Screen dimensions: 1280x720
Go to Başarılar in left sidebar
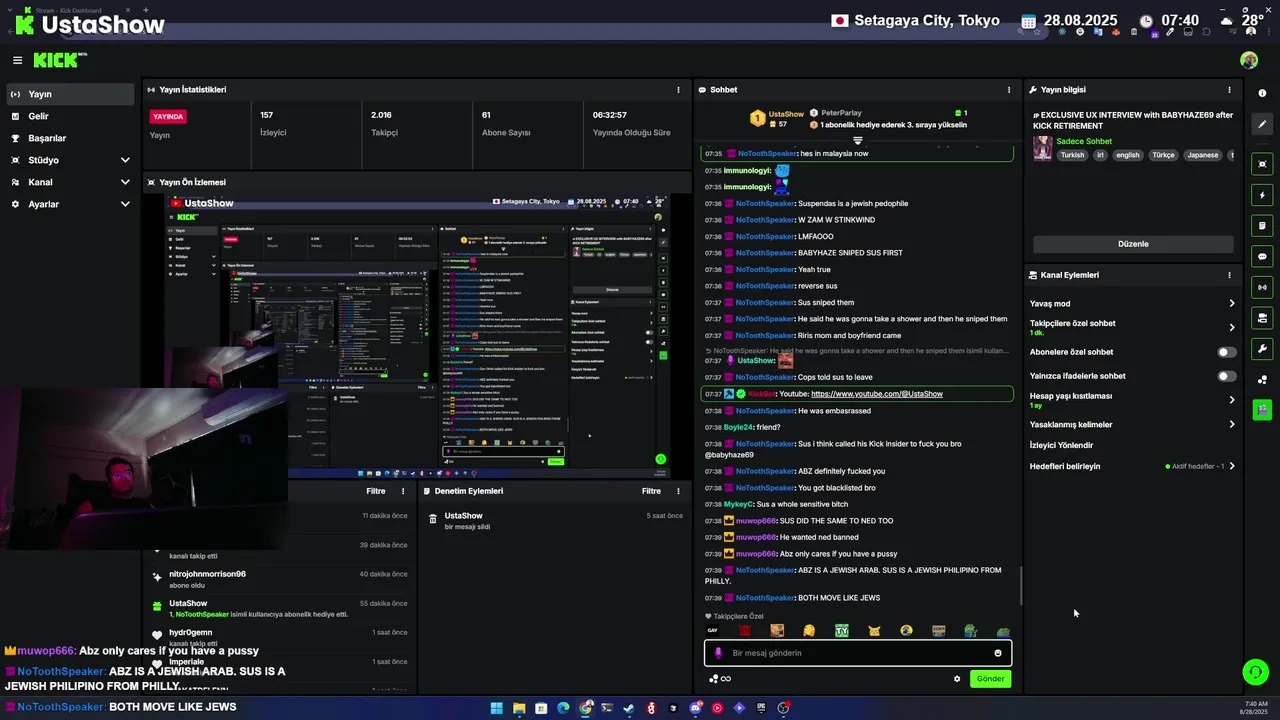coord(70,138)
